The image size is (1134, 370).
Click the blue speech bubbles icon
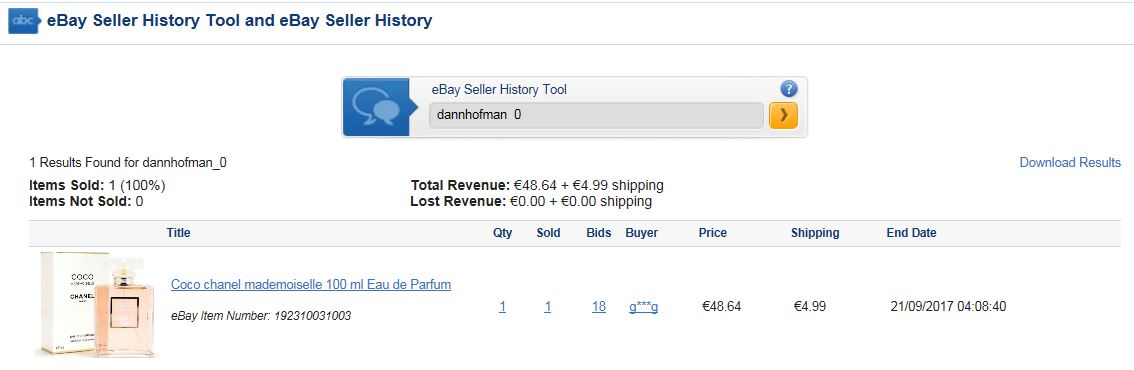[x=376, y=107]
